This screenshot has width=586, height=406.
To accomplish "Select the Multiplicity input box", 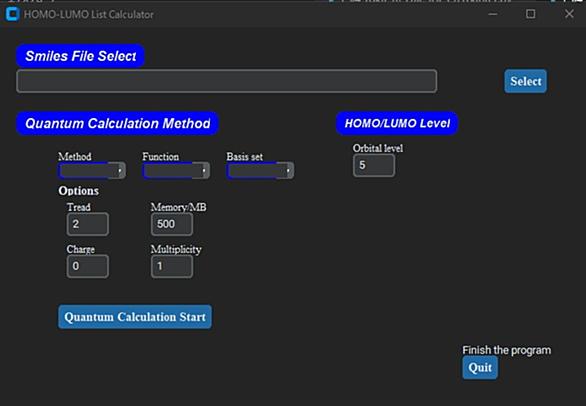I will (172, 266).
